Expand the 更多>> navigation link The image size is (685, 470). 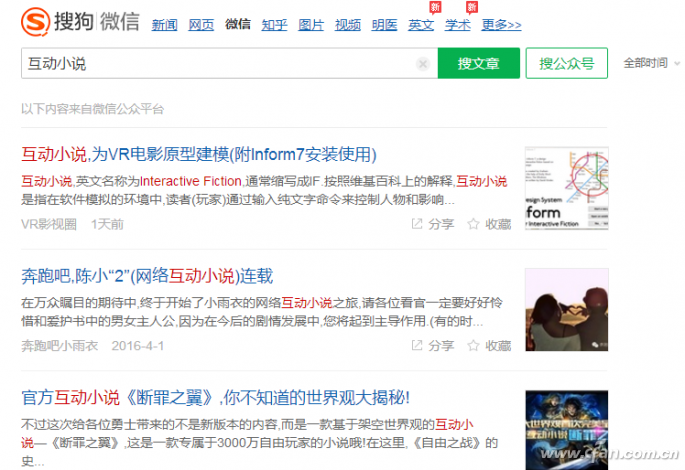[x=501, y=24]
